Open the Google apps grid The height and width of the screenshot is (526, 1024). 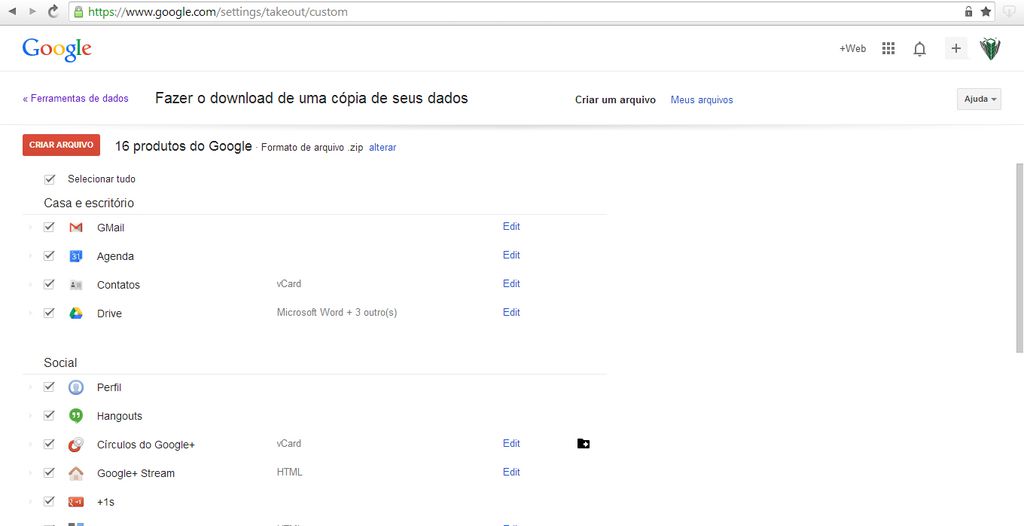pyautogui.click(x=888, y=48)
